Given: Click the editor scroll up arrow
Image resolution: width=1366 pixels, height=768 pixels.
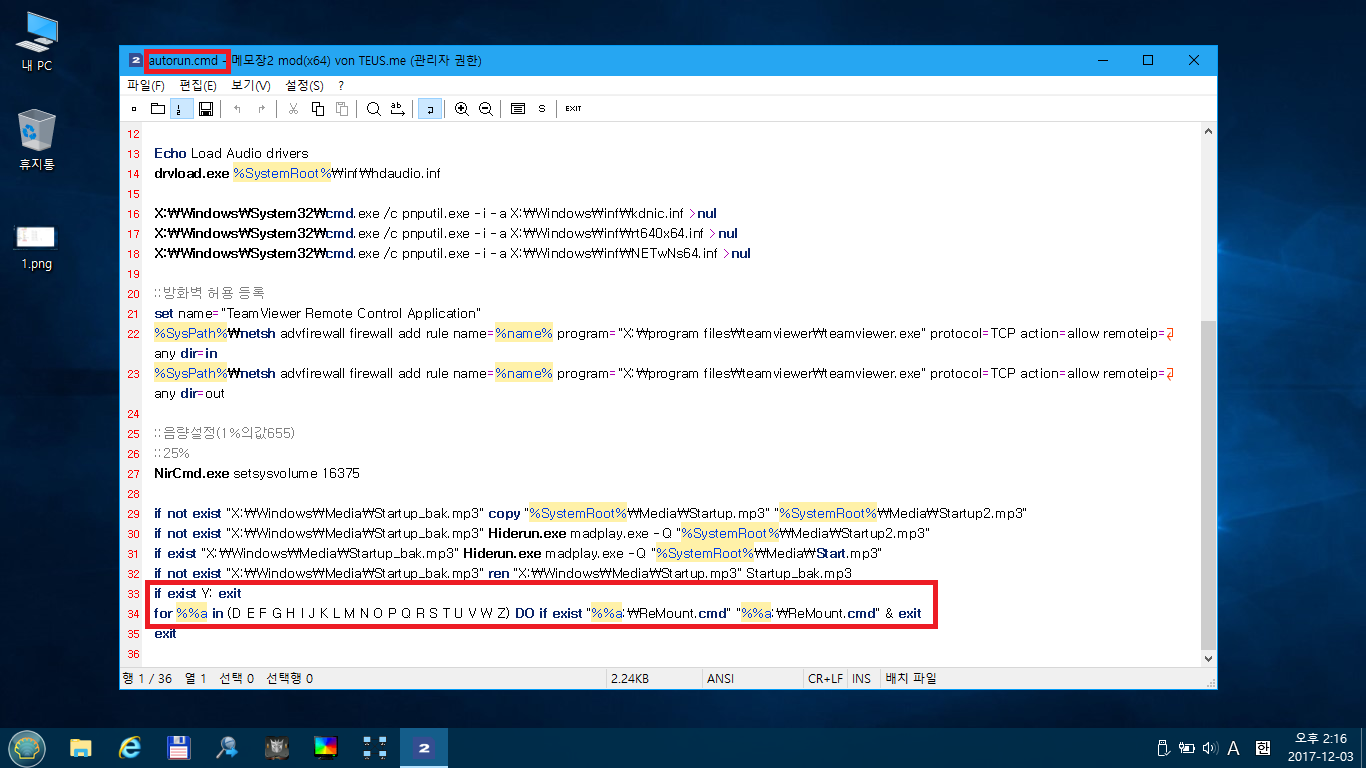Looking at the screenshot, I should pyautogui.click(x=1208, y=133).
